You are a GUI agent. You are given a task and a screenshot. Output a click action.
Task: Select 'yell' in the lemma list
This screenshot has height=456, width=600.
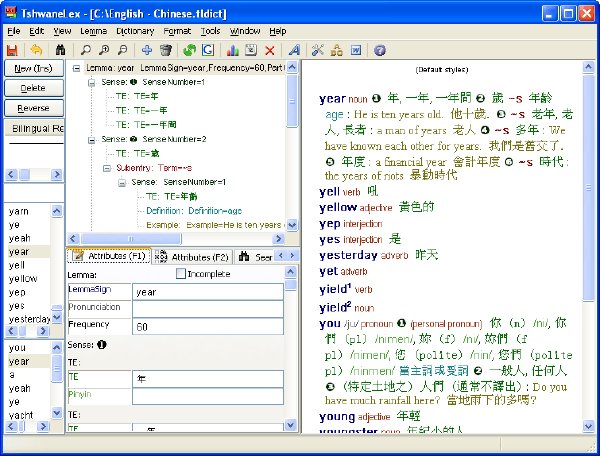[x=17, y=265]
